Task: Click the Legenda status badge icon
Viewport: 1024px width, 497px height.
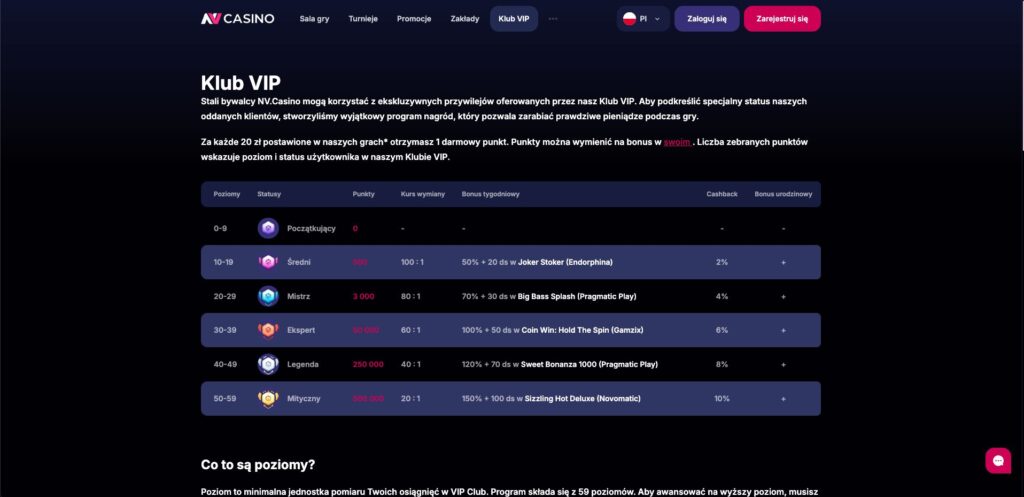Action: 268,364
